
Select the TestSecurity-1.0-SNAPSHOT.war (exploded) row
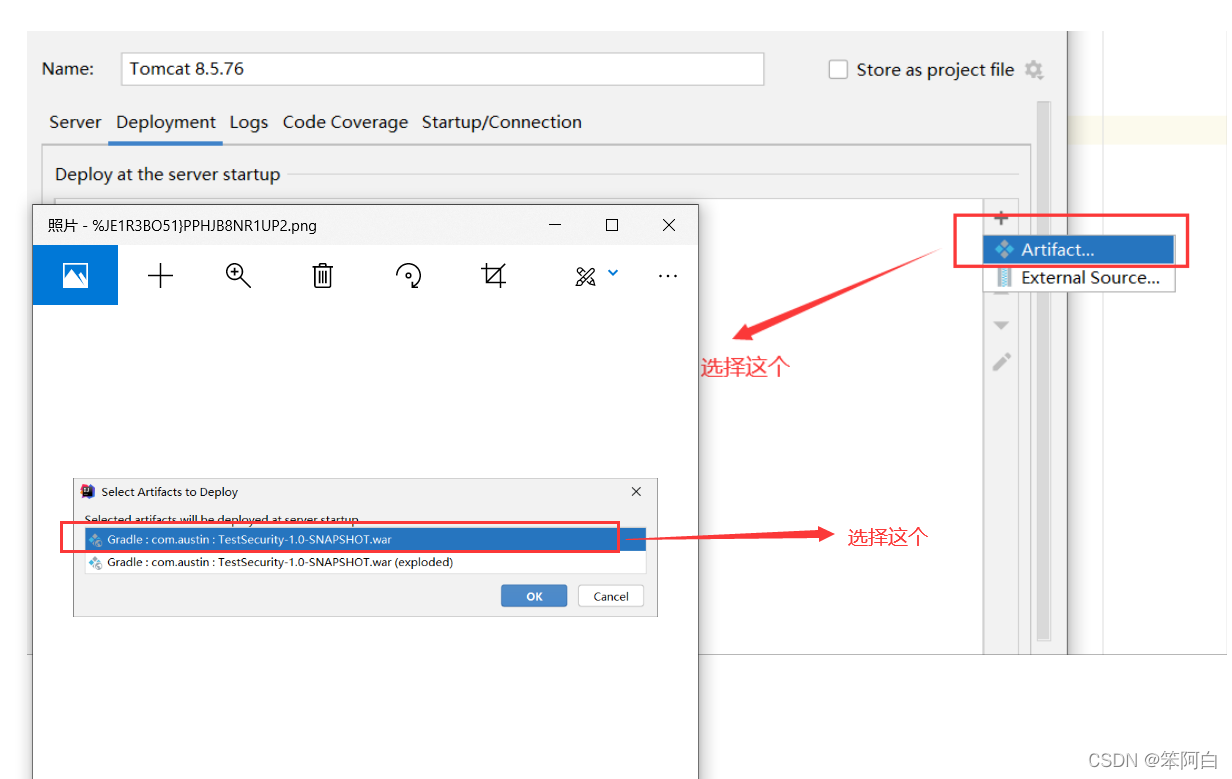pos(365,562)
